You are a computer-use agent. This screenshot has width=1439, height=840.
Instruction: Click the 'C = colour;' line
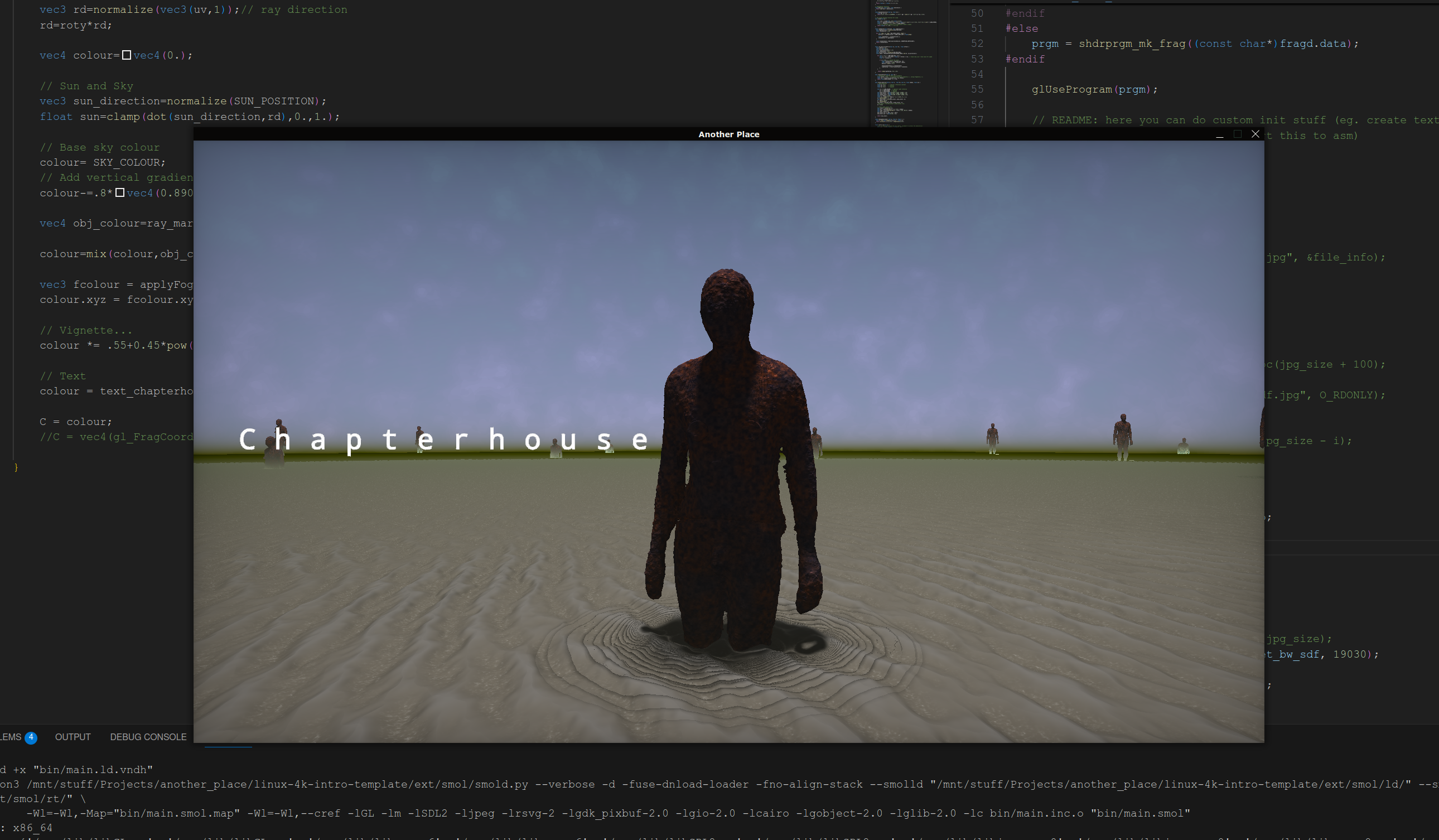click(x=76, y=422)
